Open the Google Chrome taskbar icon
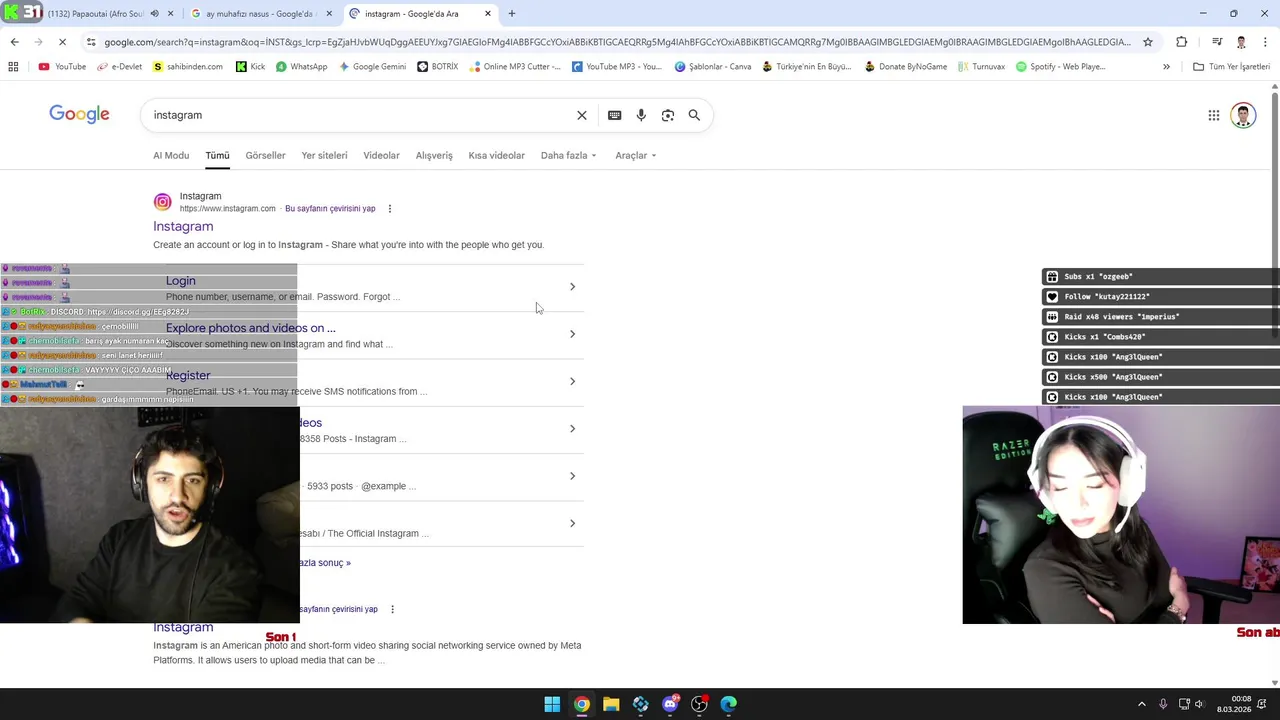Screen dimensions: 1280x720 click(x=582, y=704)
